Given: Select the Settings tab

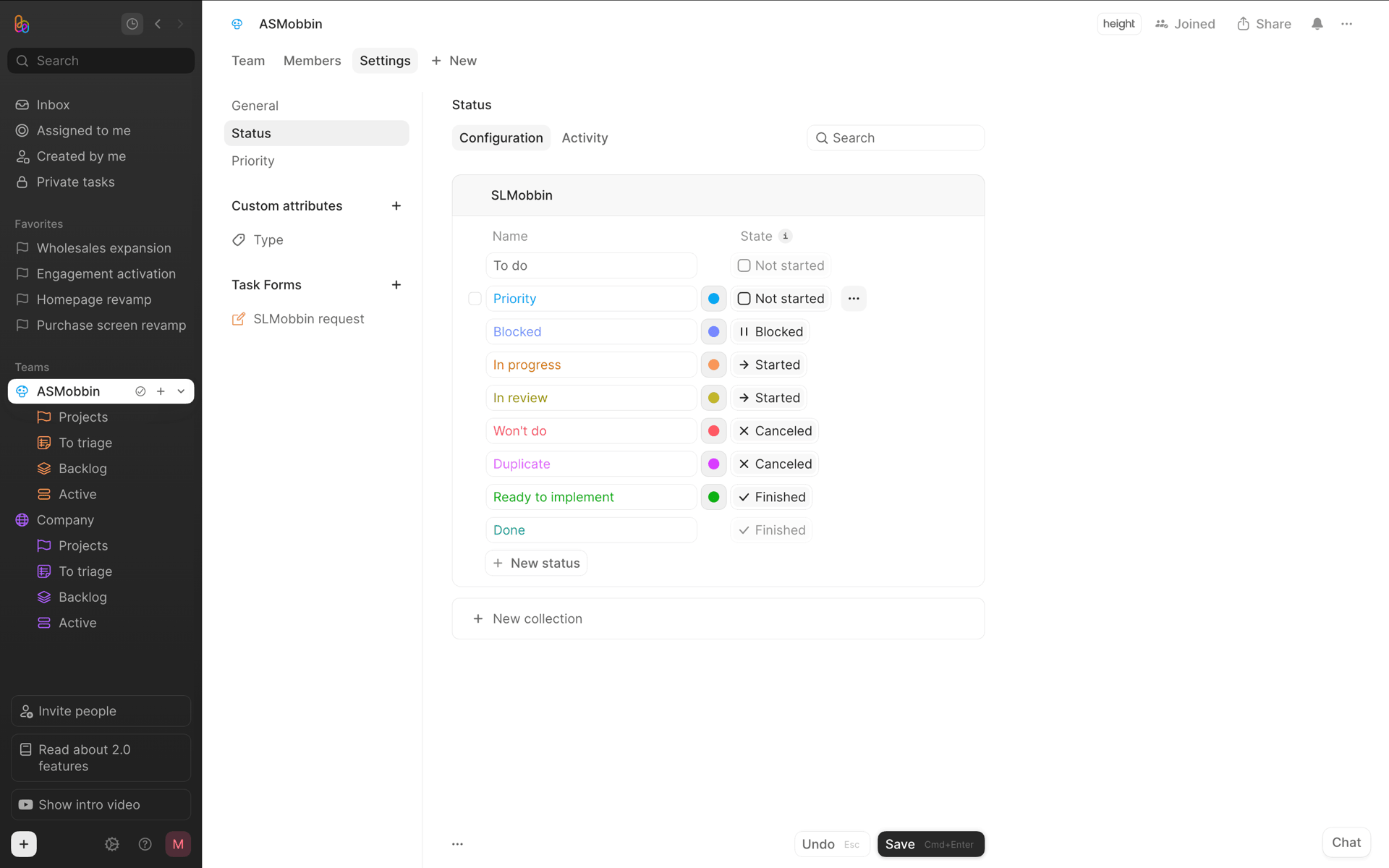Looking at the screenshot, I should [x=385, y=61].
